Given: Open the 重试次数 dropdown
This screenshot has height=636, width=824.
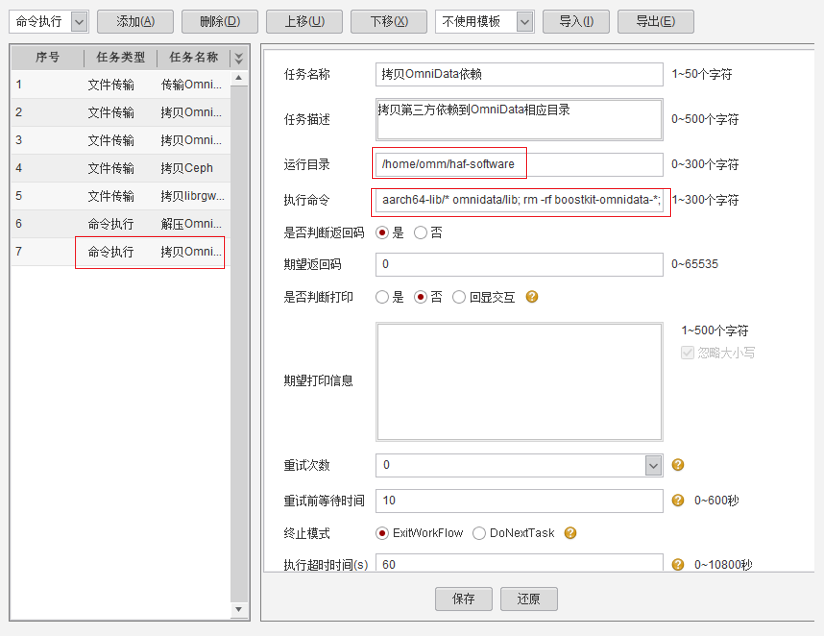Looking at the screenshot, I should tap(653, 465).
